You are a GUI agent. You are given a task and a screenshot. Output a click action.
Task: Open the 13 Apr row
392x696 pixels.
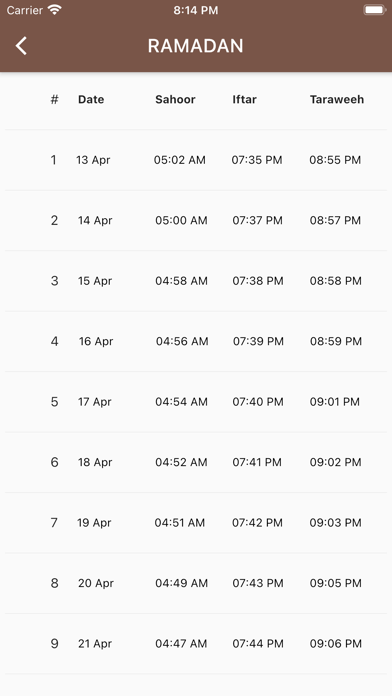tap(196, 160)
